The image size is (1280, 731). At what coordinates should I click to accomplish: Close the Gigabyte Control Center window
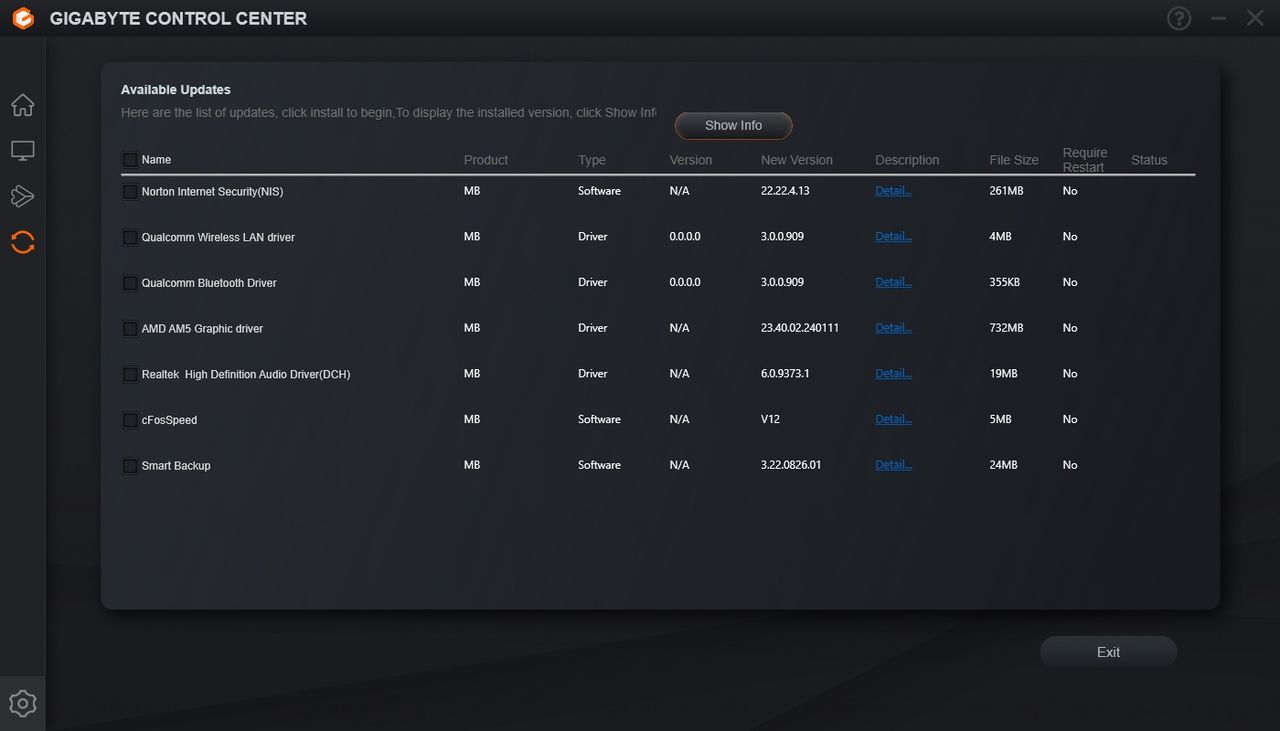[1255, 18]
